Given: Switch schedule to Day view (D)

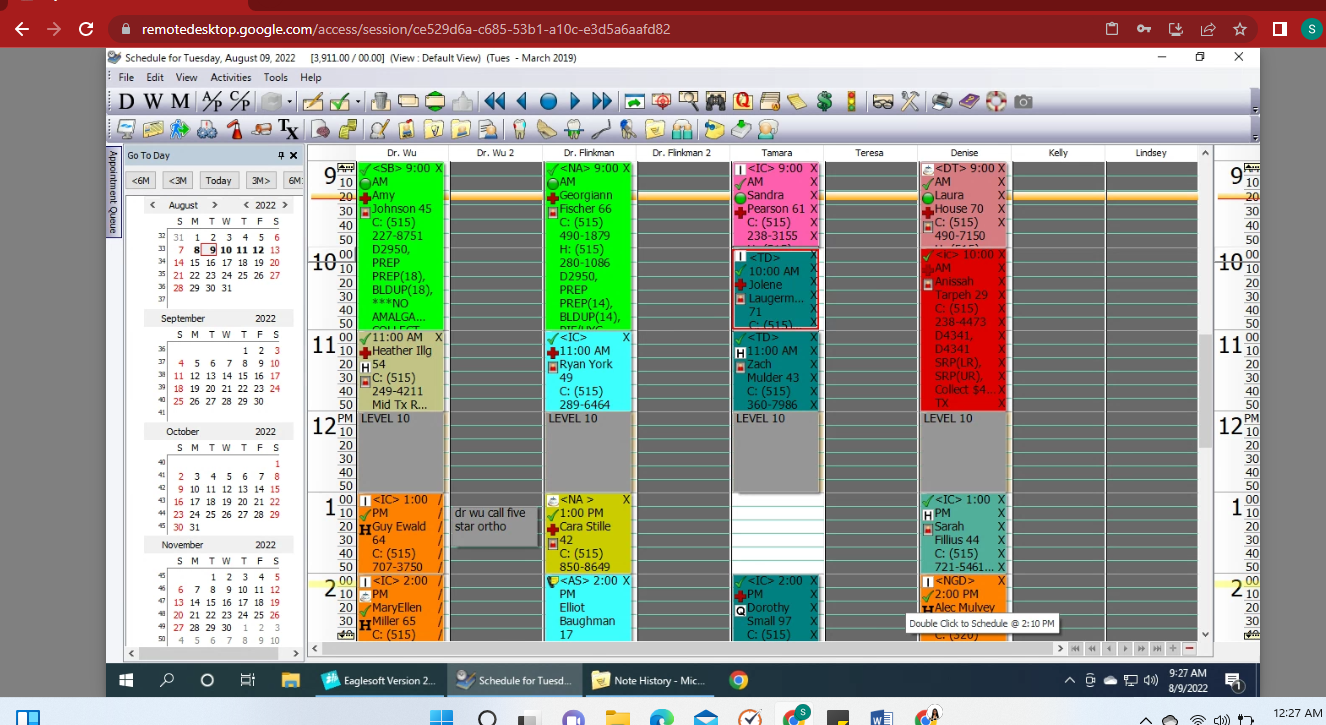Looking at the screenshot, I should pos(126,101).
